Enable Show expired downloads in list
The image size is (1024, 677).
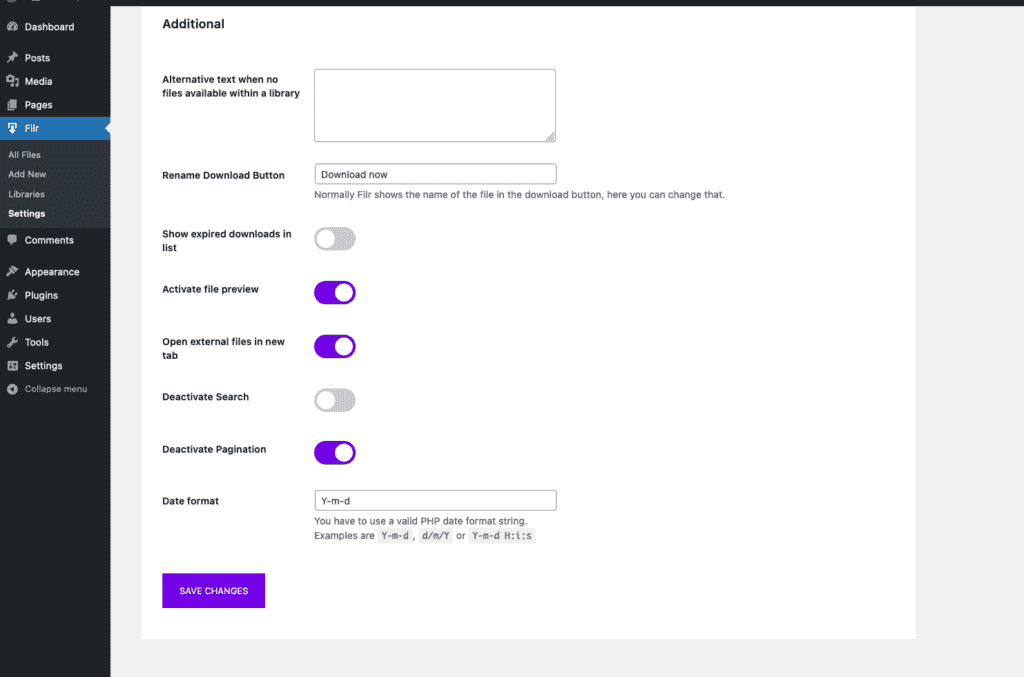(335, 239)
